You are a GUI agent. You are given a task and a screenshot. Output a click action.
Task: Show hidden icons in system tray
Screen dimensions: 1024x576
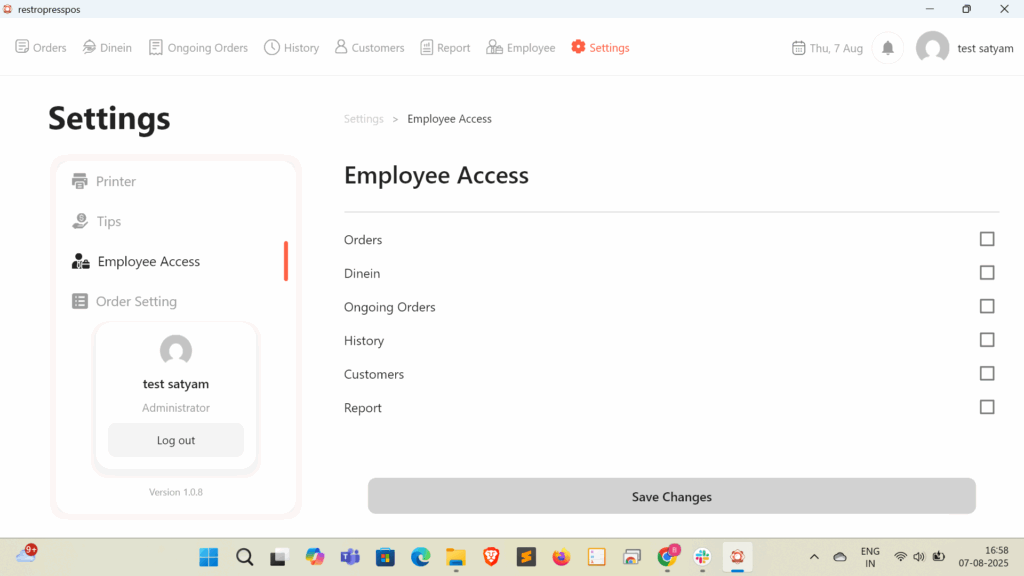(814, 557)
